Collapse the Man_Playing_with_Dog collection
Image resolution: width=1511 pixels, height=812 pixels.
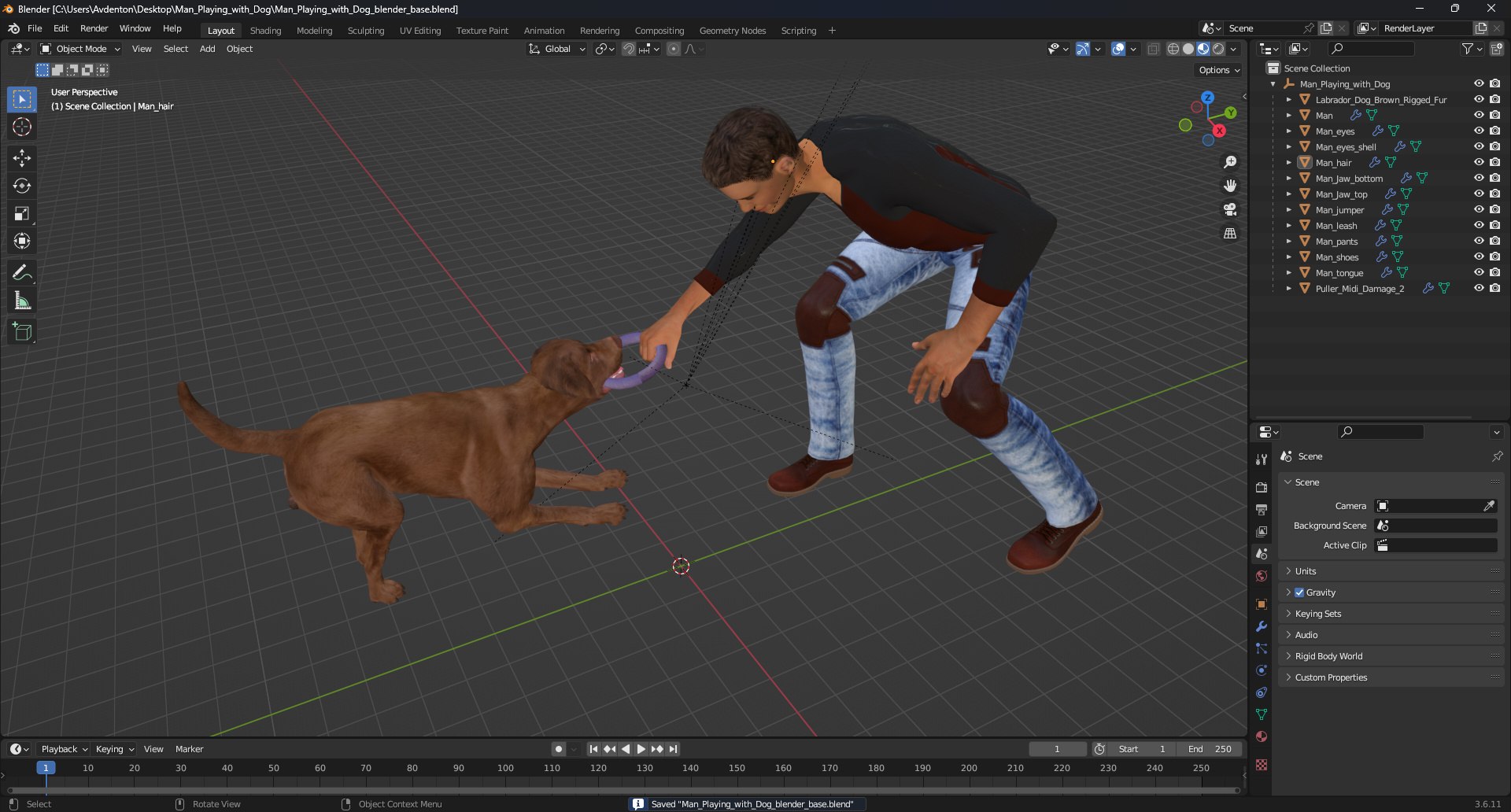tap(1273, 84)
